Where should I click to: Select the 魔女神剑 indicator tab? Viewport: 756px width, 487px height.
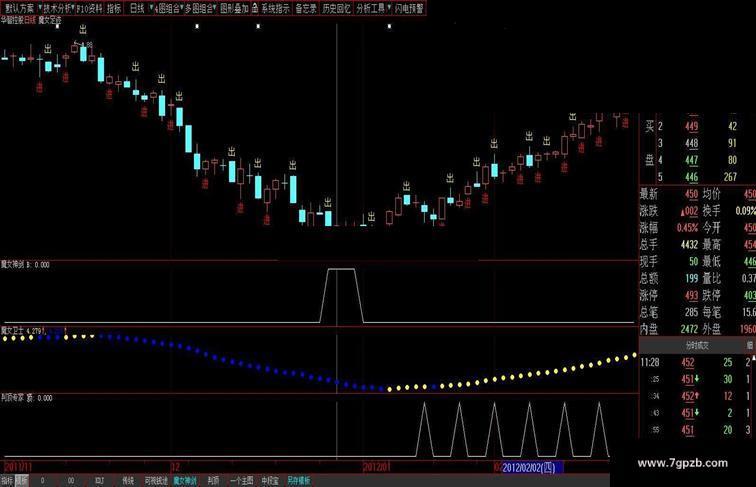point(185,481)
